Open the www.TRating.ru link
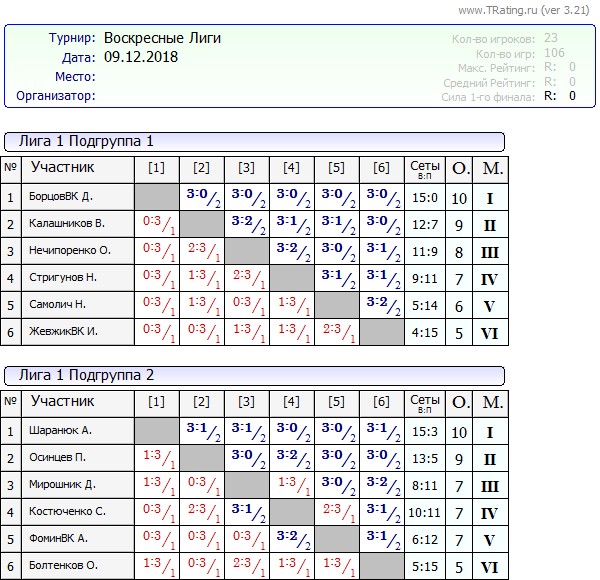The height and width of the screenshot is (580, 600). (x=497, y=10)
